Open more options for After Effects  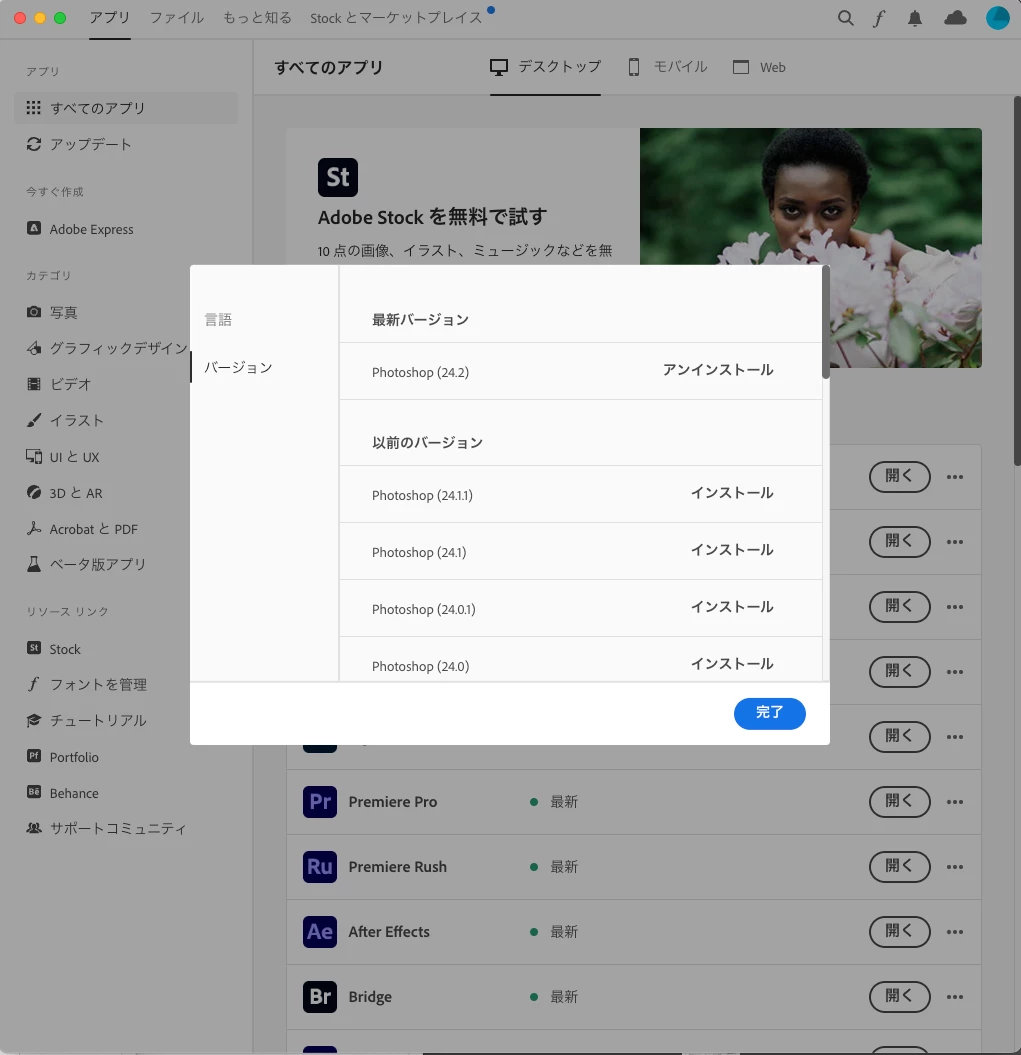coord(954,932)
